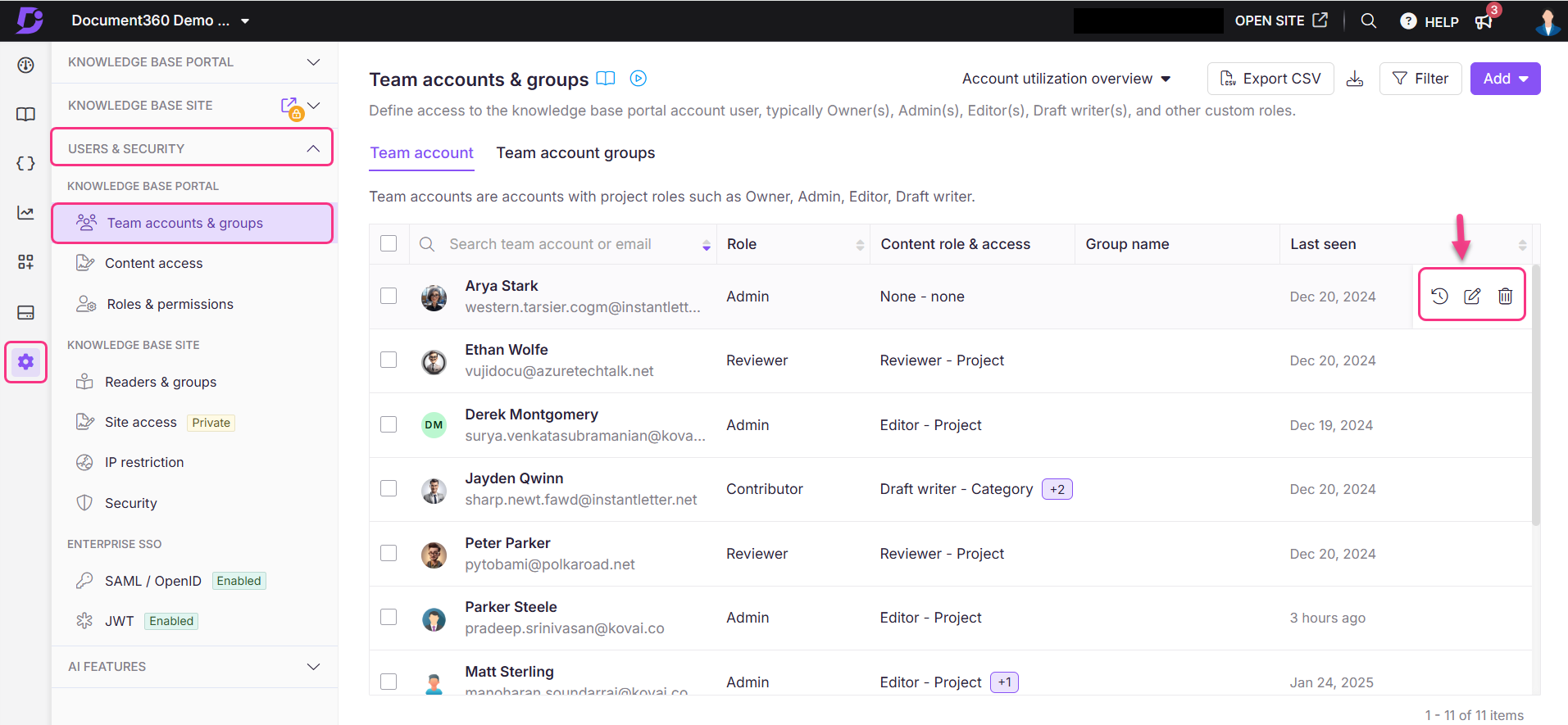Open Account utilization overview dropdown
Viewport: 1568px width, 725px height.
click(1066, 79)
